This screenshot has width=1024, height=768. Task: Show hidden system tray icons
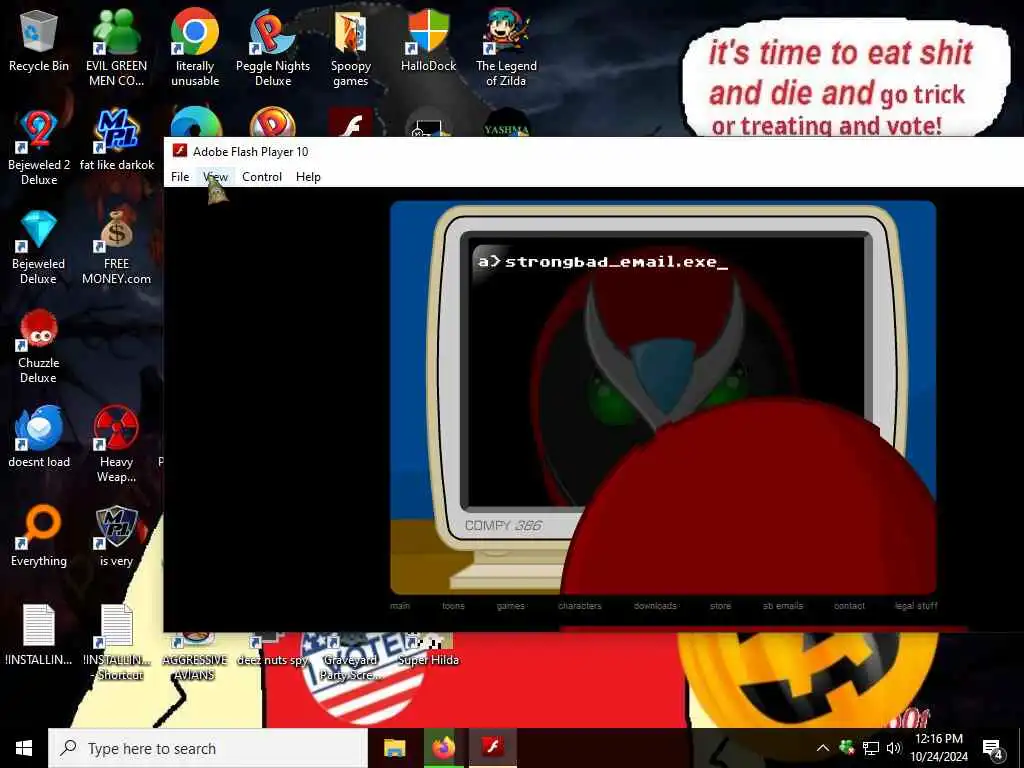tap(823, 748)
